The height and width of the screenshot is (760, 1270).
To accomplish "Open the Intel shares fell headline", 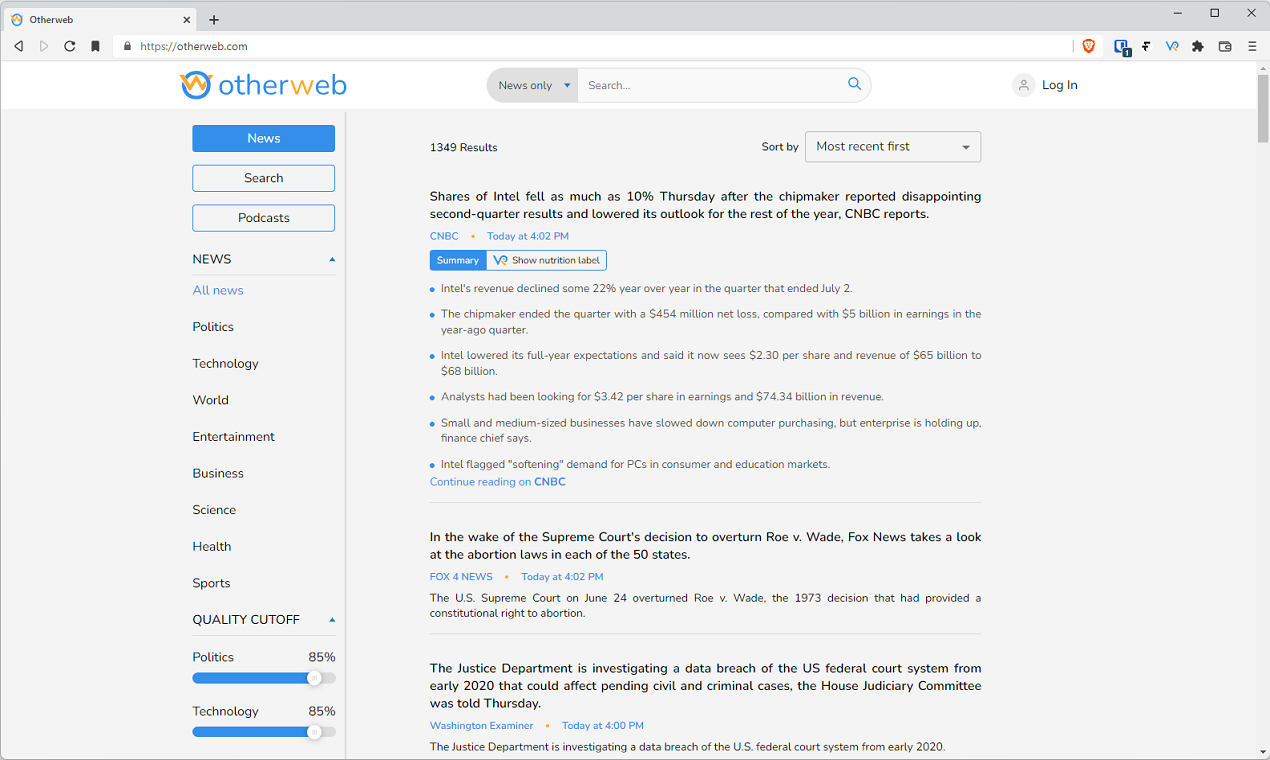I will coord(705,205).
